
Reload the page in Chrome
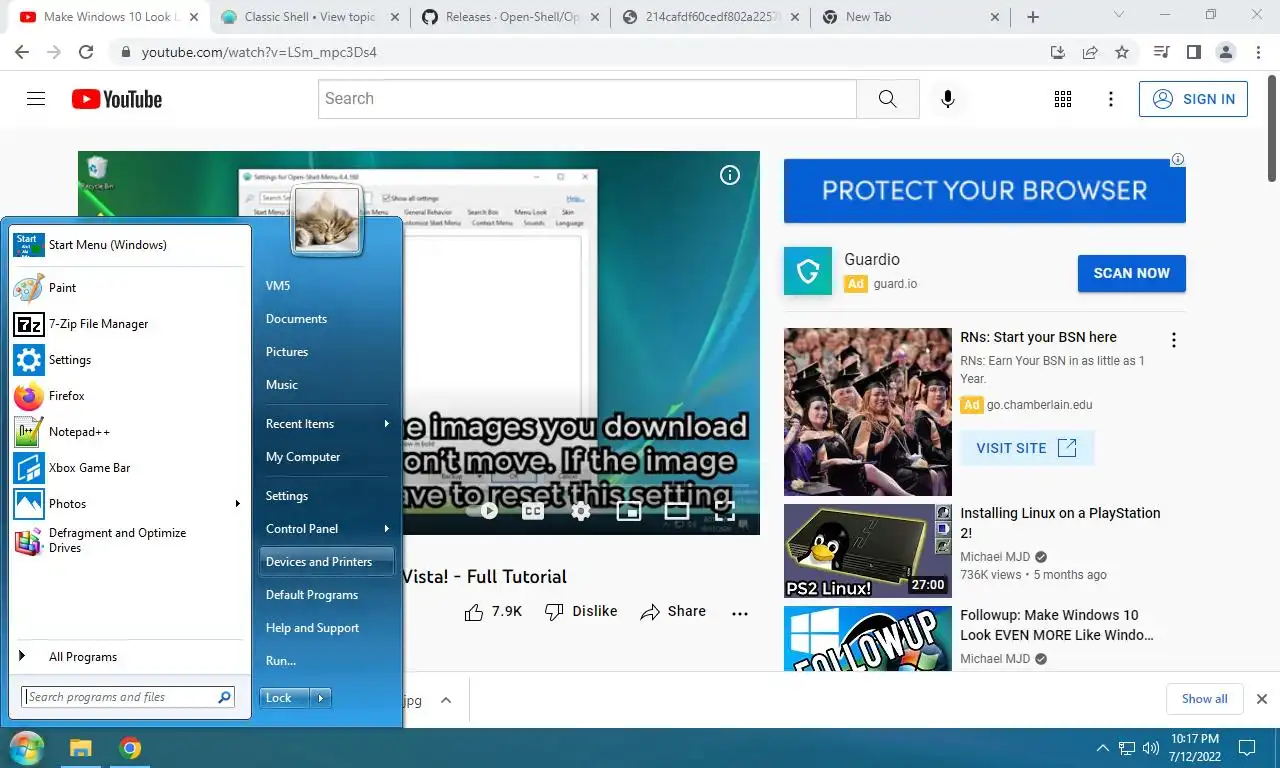(86, 52)
